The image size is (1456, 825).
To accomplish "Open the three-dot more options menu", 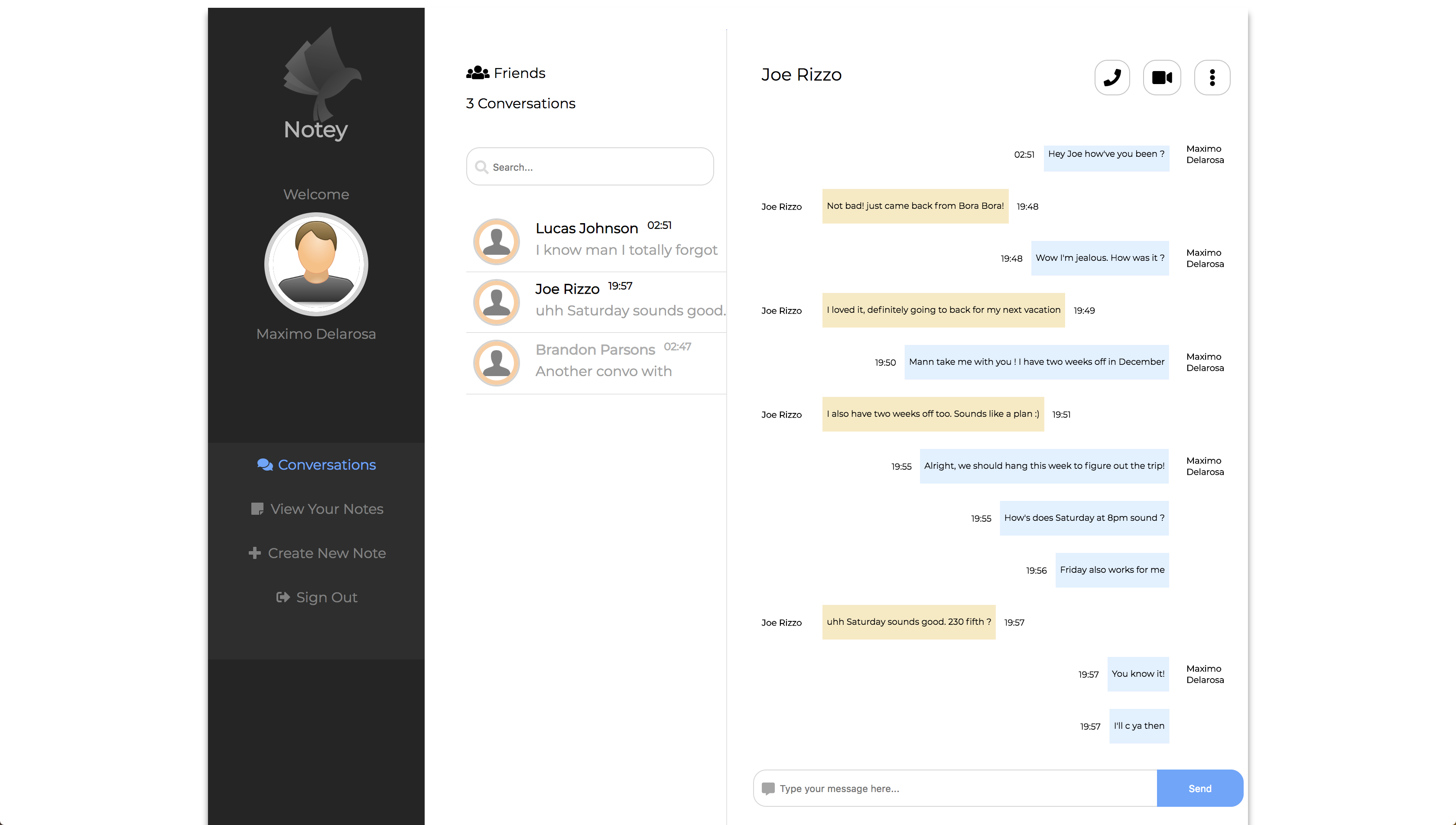I will pyautogui.click(x=1212, y=78).
